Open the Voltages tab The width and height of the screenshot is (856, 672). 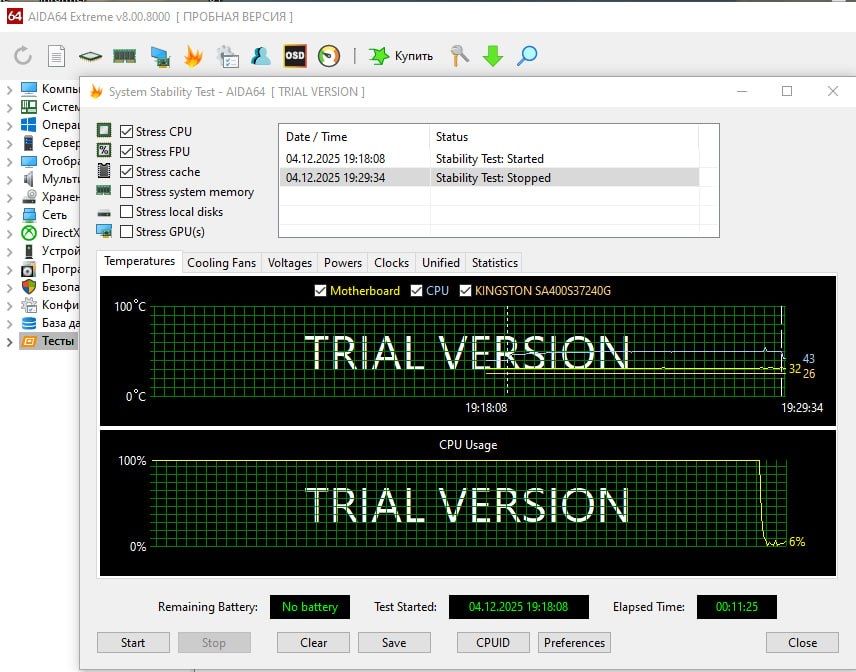tap(289, 263)
